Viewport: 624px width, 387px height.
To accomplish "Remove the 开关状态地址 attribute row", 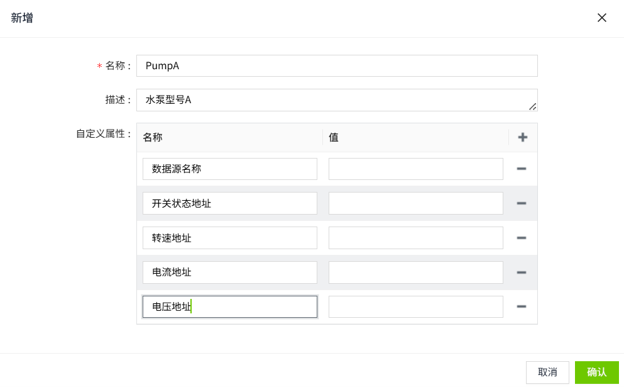I will [x=521, y=203].
